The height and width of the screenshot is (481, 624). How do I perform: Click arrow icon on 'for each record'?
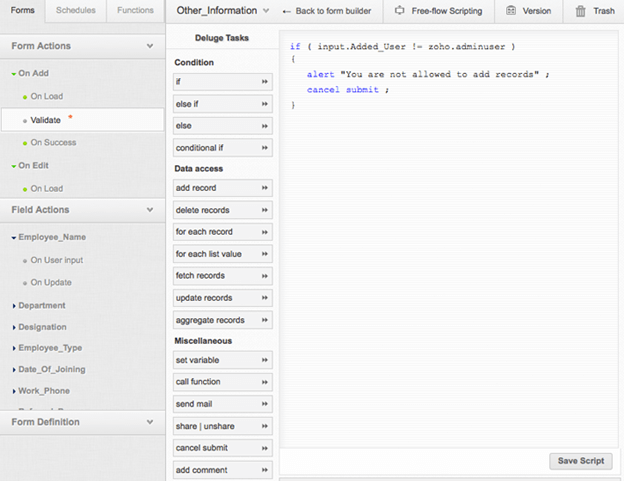[x=265, y=232]
